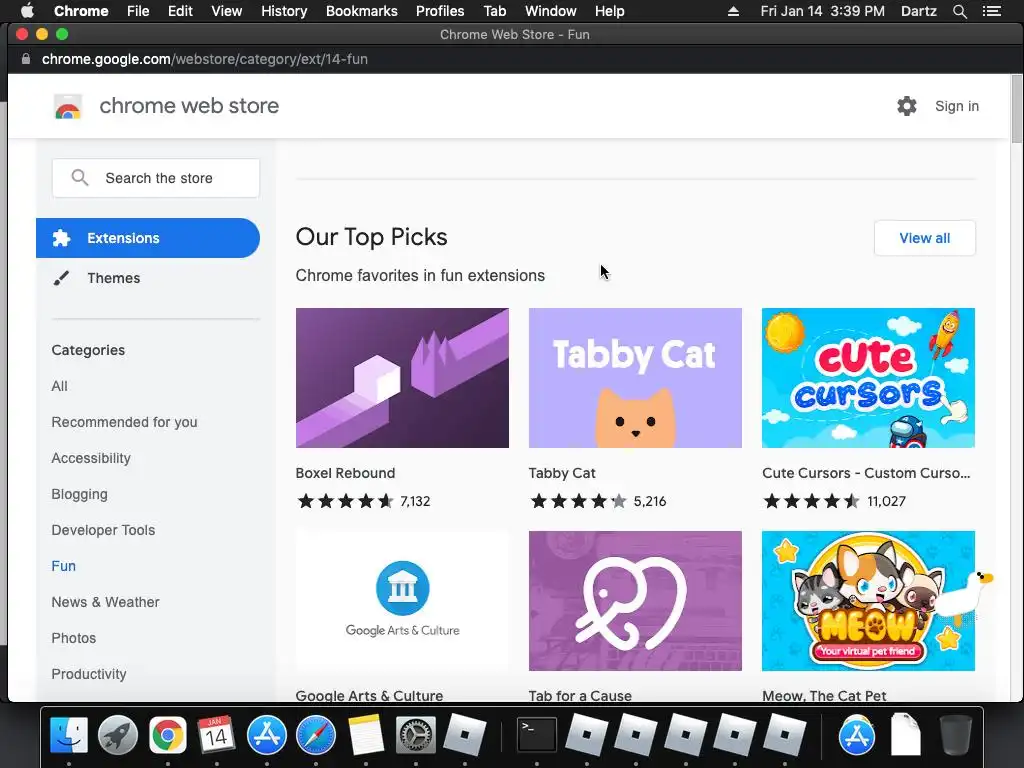
Task: Click the 7,132 rating count
Action: (415, 501)
